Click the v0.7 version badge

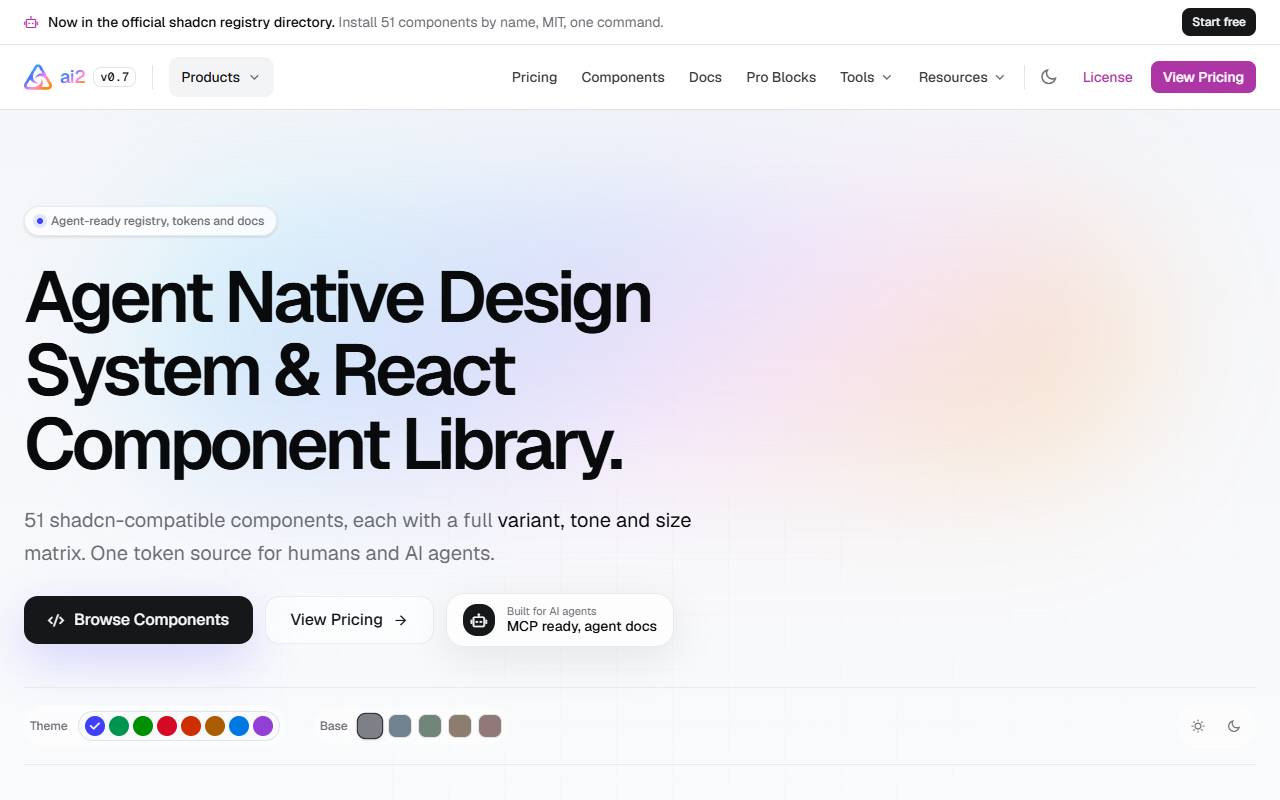(115, 77)
